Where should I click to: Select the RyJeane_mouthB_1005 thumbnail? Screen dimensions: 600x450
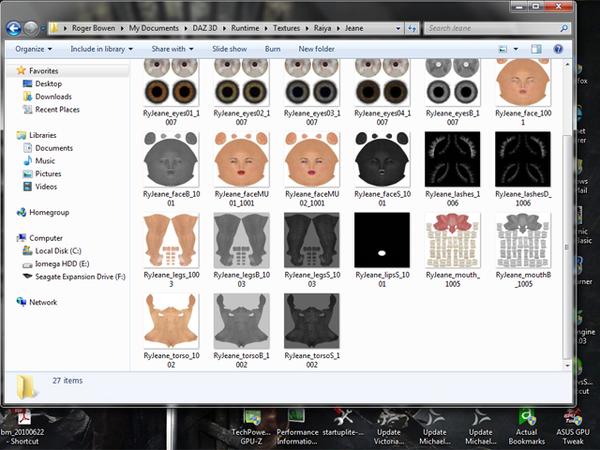tap(523, 240)
